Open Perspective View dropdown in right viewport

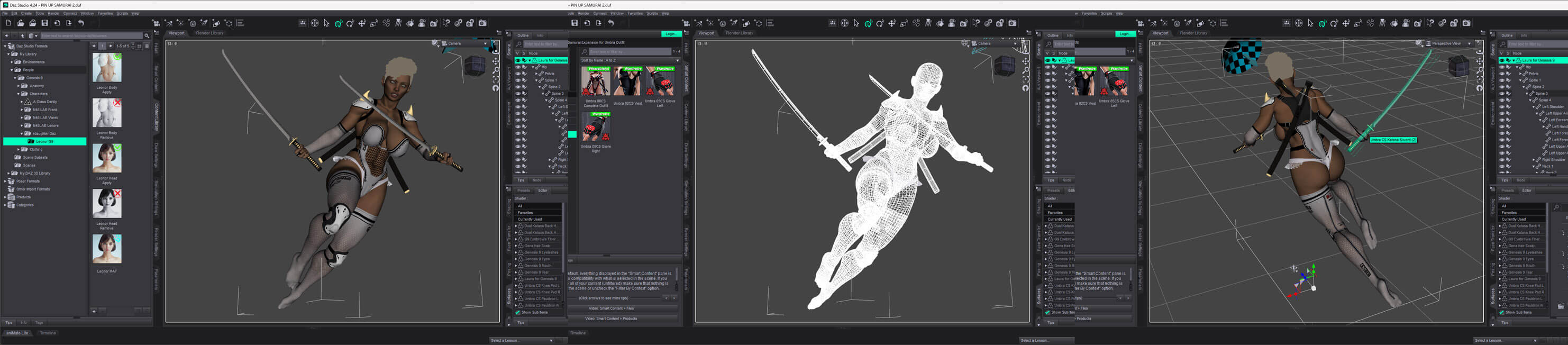[1450, 43]
